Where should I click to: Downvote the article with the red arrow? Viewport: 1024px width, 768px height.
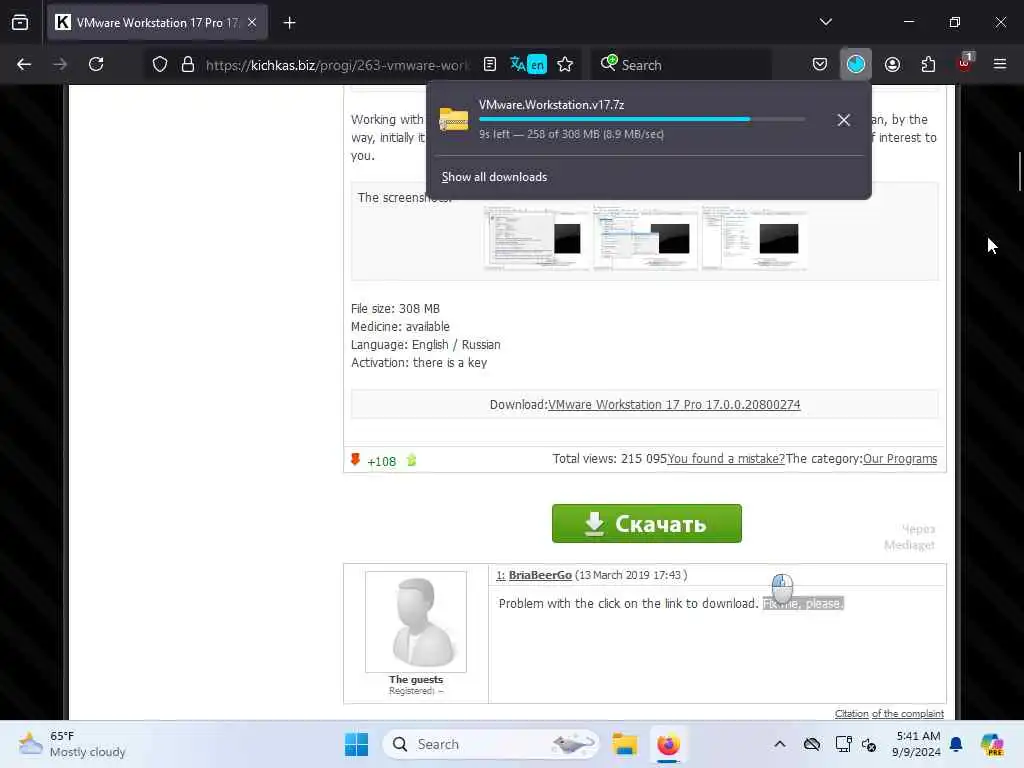(x=355, y=460)
